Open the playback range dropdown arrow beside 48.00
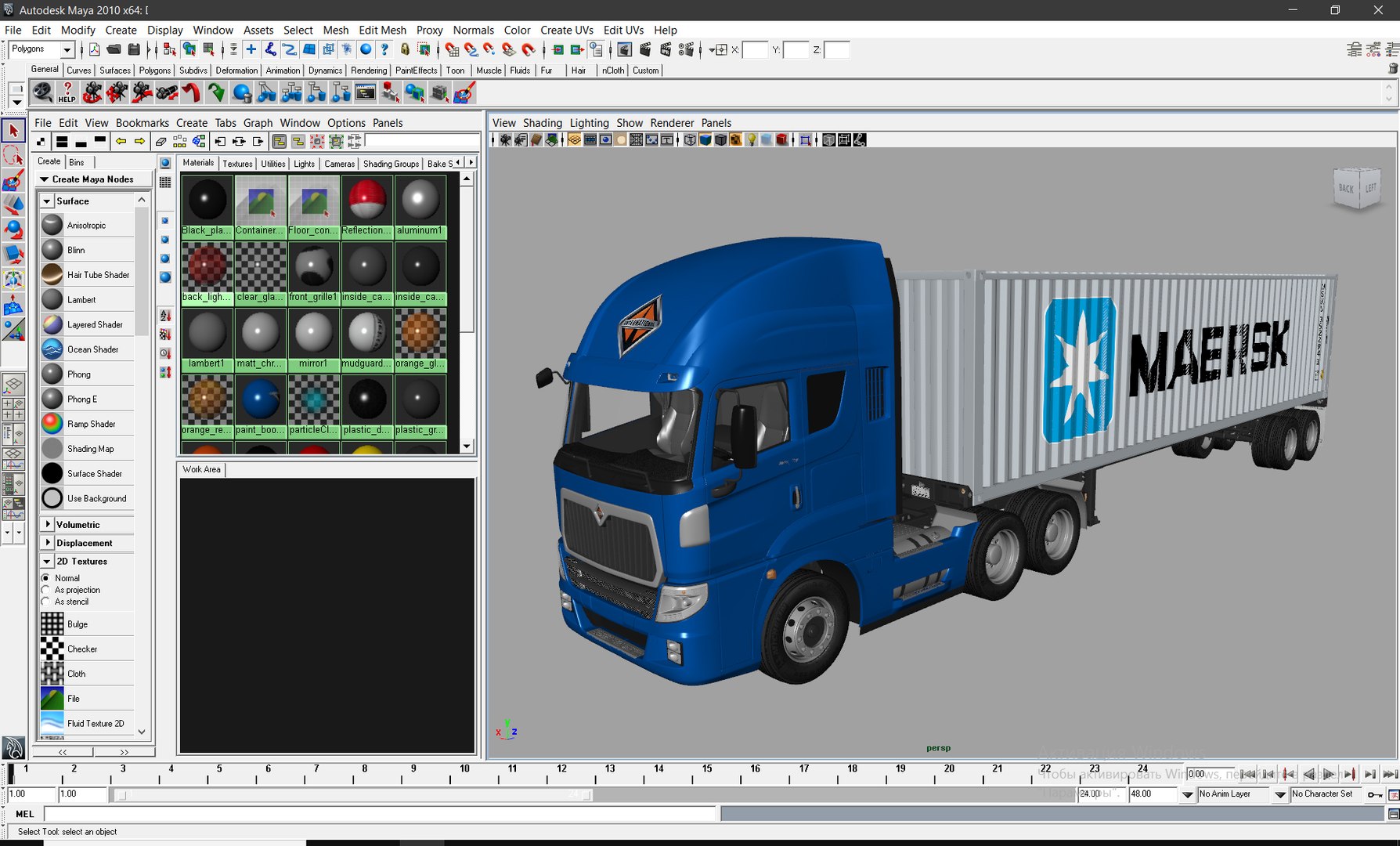This screenshot has width=1400, height=846. (x=1187, y=794)
